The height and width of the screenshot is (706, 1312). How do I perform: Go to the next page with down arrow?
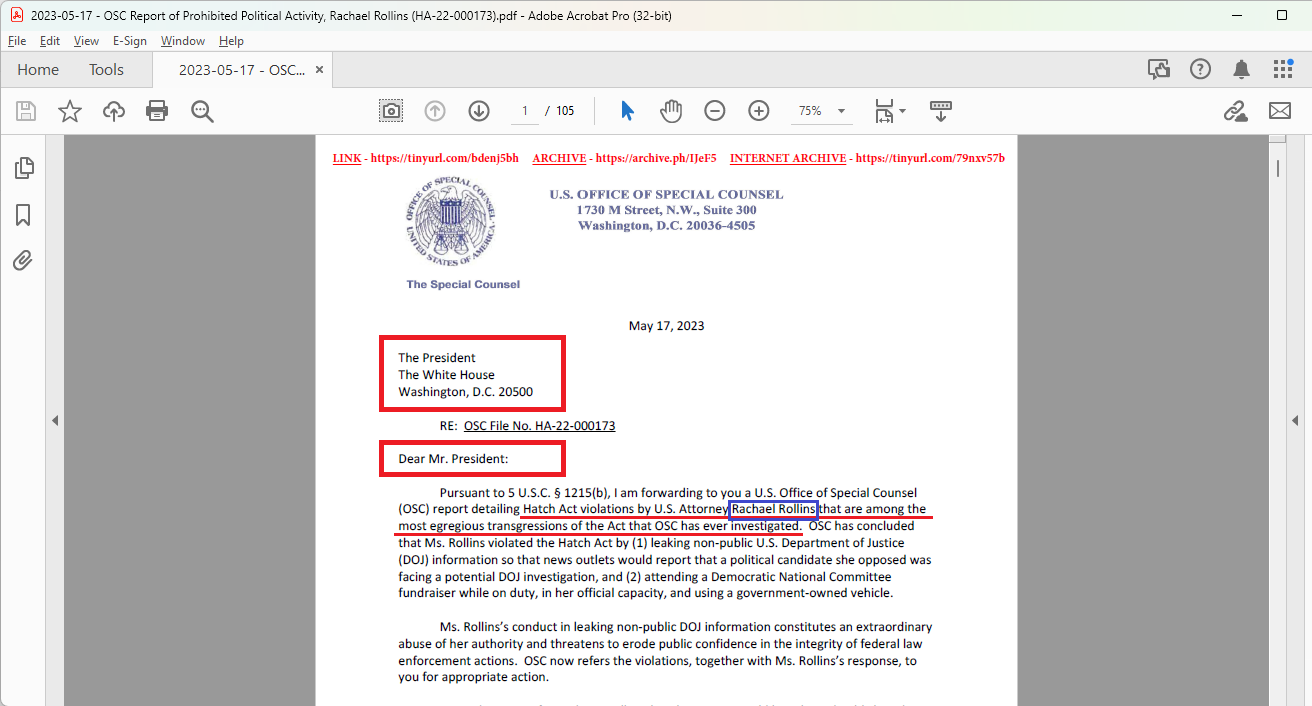point(479,111)
